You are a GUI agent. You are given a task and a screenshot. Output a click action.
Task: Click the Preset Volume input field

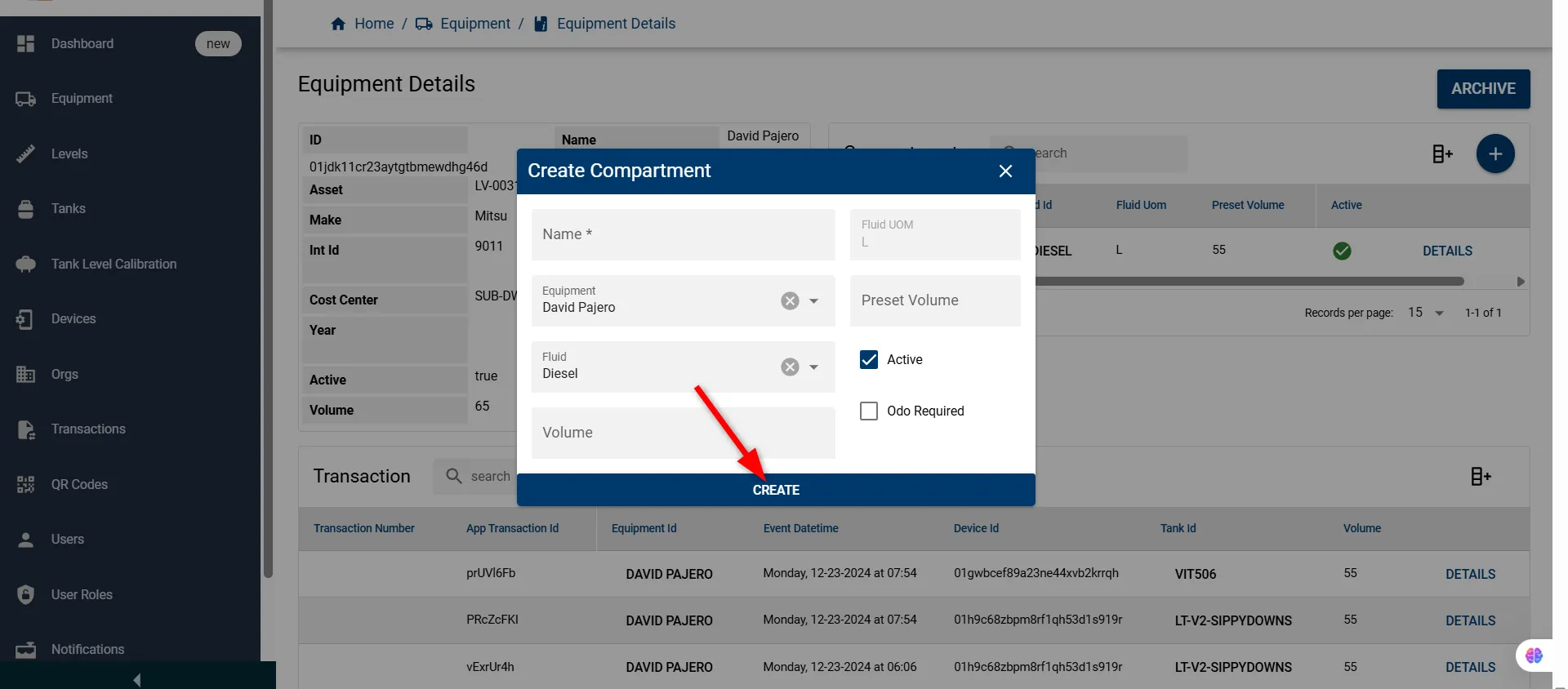click(935, 300)
